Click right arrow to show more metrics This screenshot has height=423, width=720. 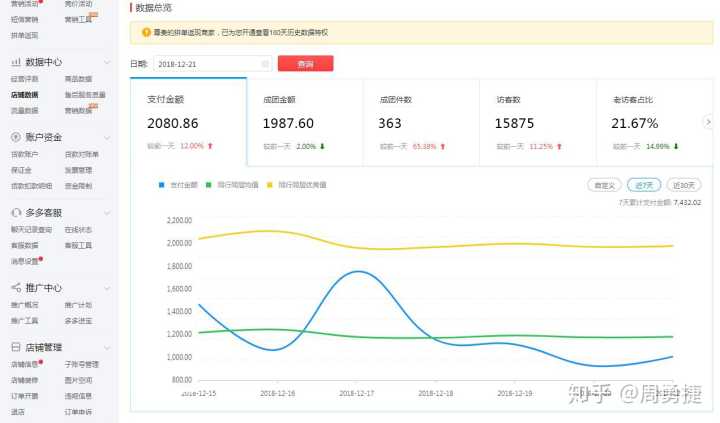click(x=709, y=122)
